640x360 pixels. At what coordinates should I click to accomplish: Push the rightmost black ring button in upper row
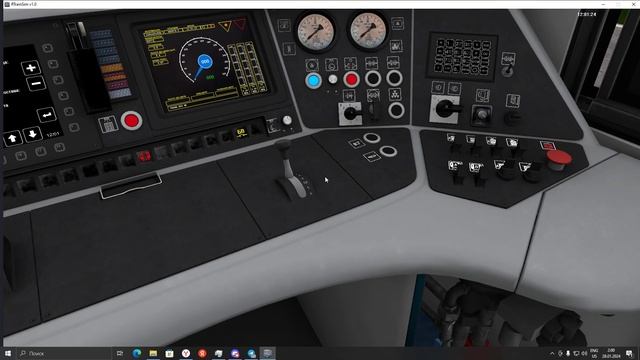pos(394,78)
